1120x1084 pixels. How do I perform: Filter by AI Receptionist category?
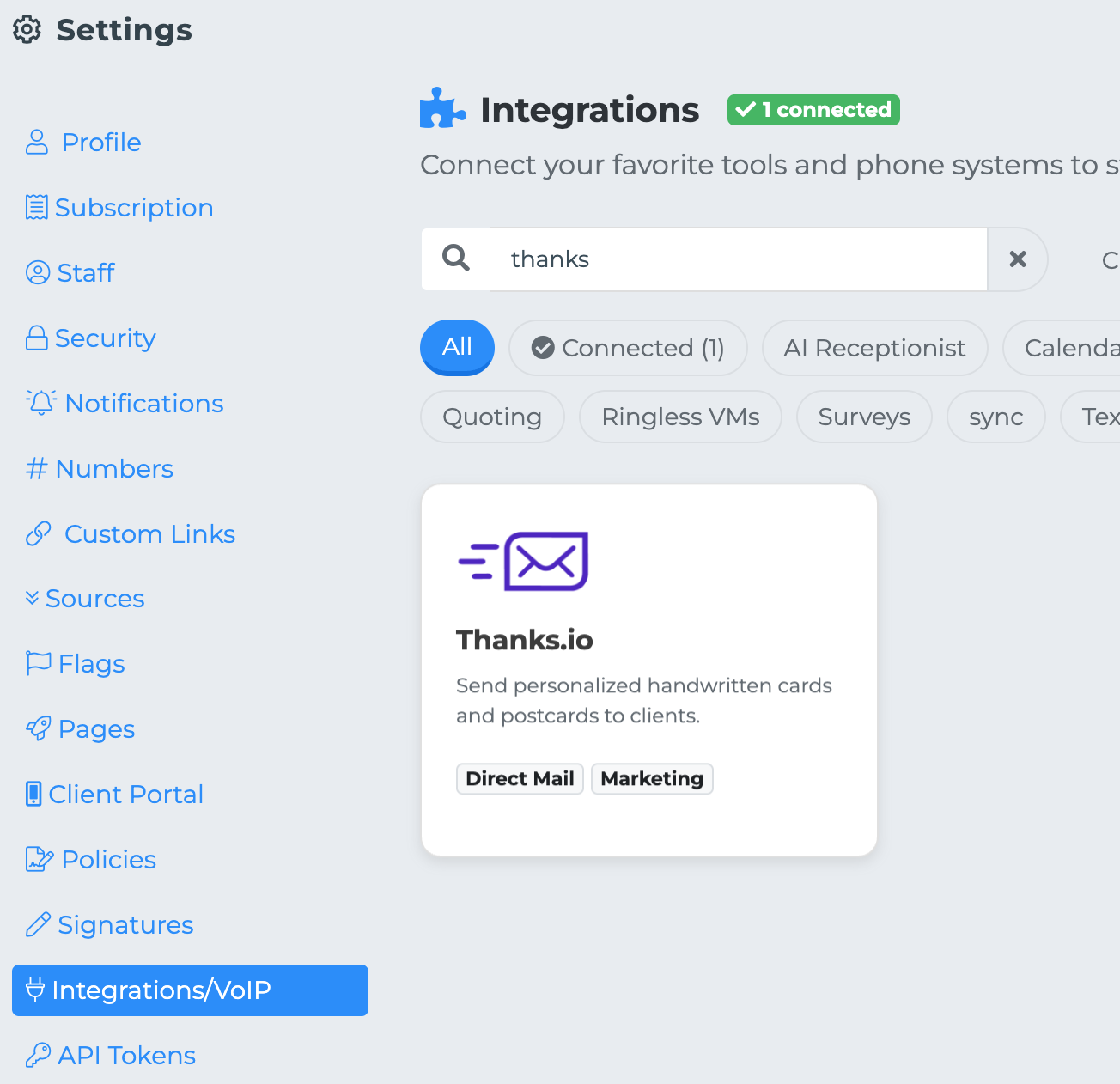(874, 348)
